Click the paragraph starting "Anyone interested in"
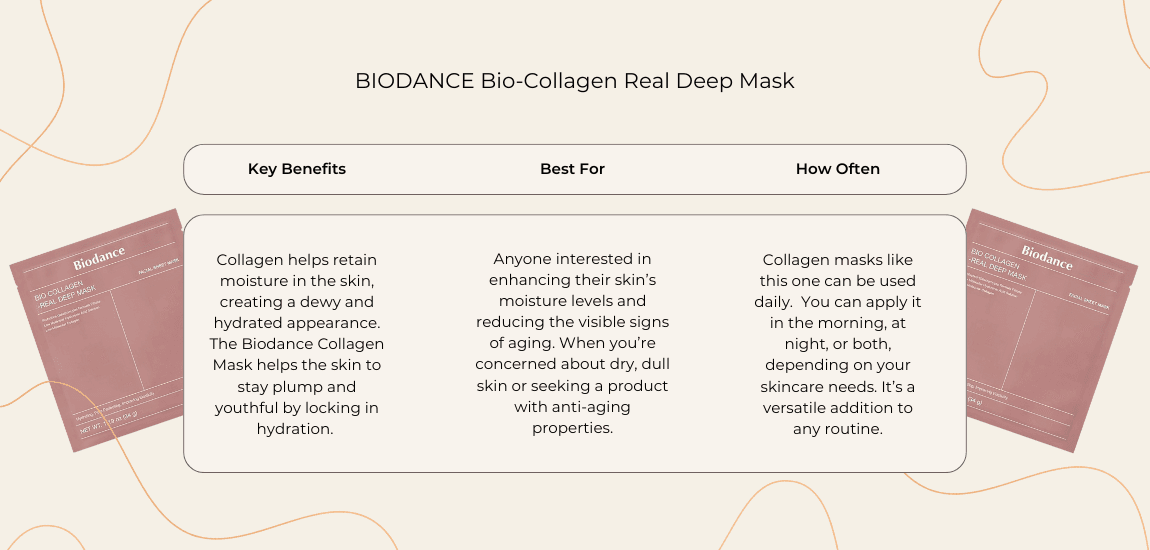The width and height of the screenshot is (1150, 550). (572, 343)
